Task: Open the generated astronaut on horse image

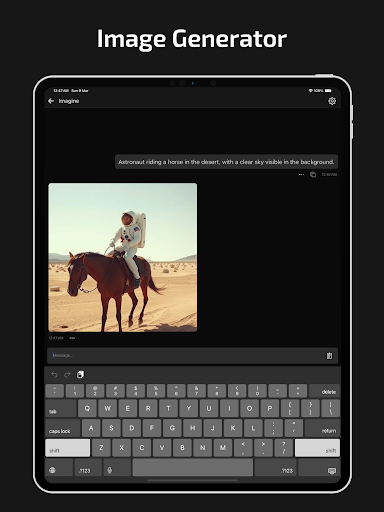Action: (x=123, y=257)
